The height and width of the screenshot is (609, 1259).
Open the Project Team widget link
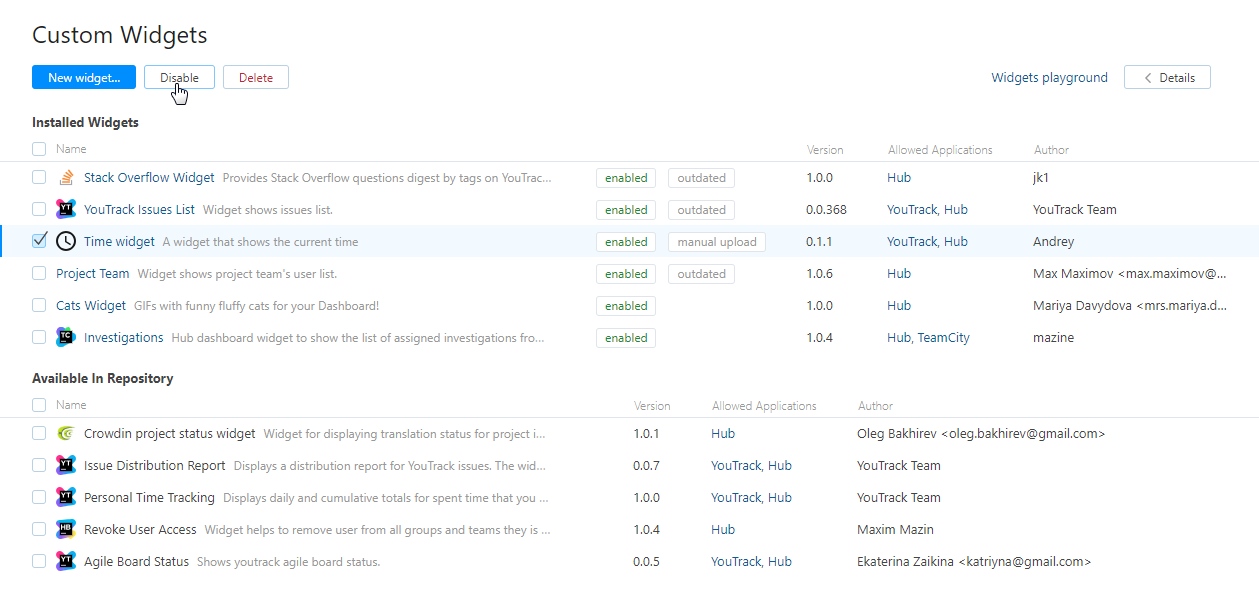tap(93, 274)
